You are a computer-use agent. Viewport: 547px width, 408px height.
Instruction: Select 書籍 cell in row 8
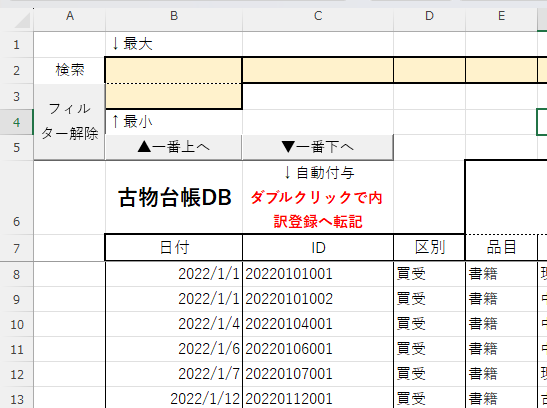pyautogui.click(x=501, y=274)
